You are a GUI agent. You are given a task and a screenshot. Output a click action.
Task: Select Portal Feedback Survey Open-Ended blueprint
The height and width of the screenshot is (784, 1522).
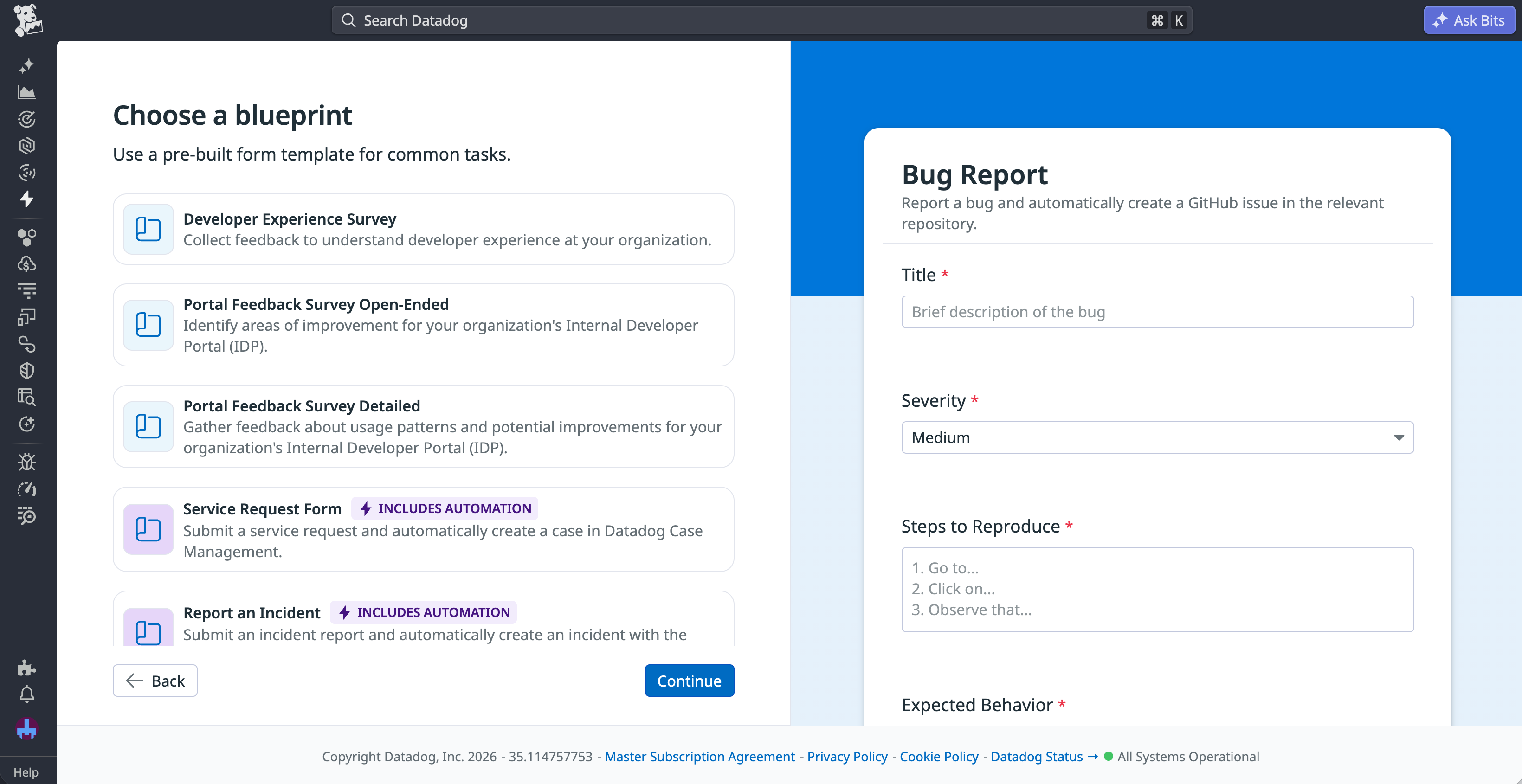423,325
